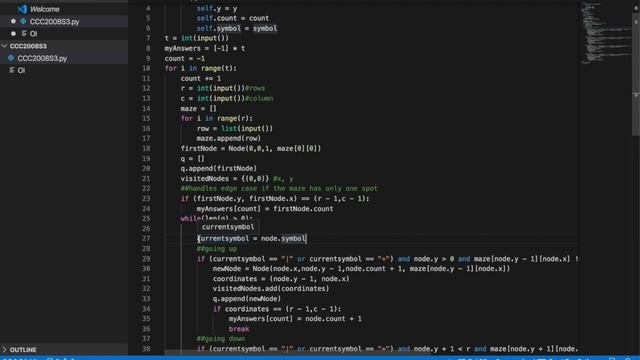The image size is (640, 360).
Task: Click the line 'for i in range(r):'
Action: pyautogui.click(x=217, y=118)
